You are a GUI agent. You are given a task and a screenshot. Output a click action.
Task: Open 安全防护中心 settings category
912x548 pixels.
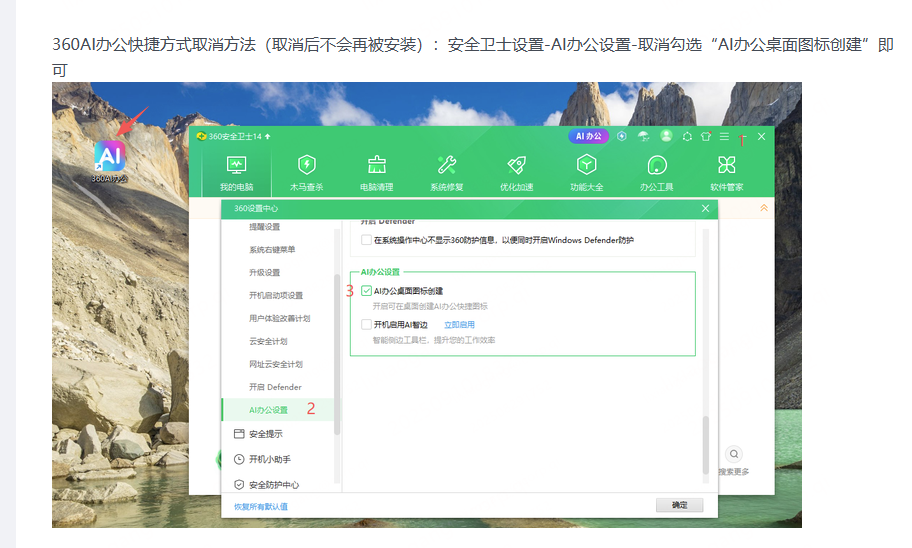click(274, 485)
